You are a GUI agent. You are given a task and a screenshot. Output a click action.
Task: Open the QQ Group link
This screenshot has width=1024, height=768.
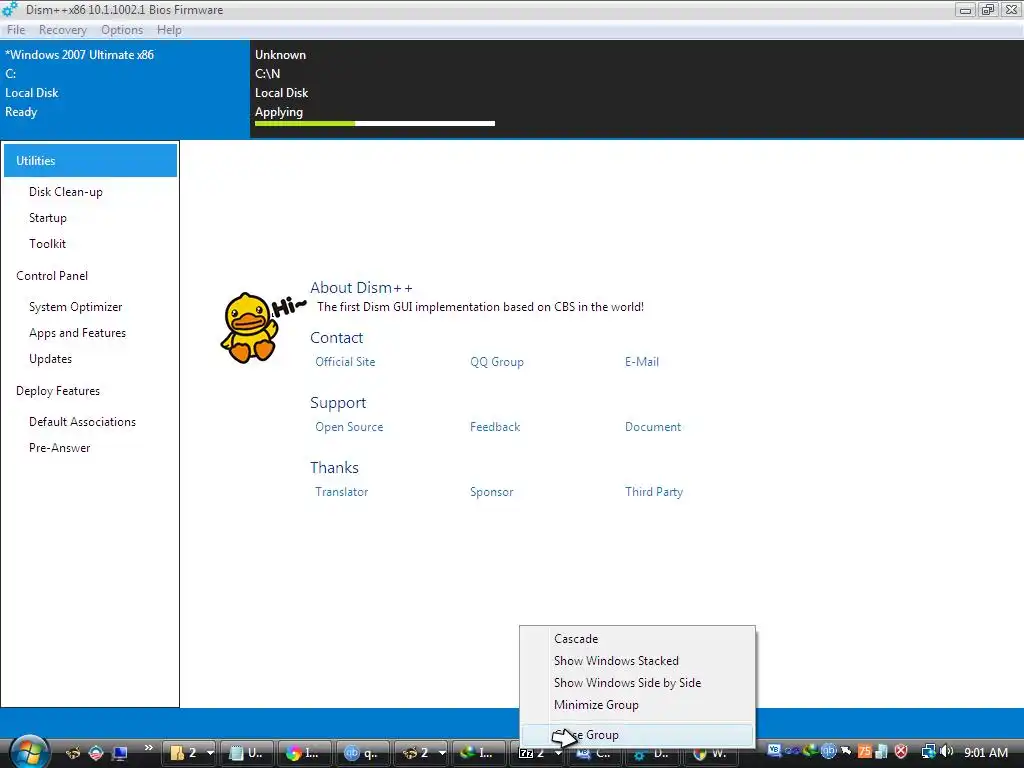[496, 362]
